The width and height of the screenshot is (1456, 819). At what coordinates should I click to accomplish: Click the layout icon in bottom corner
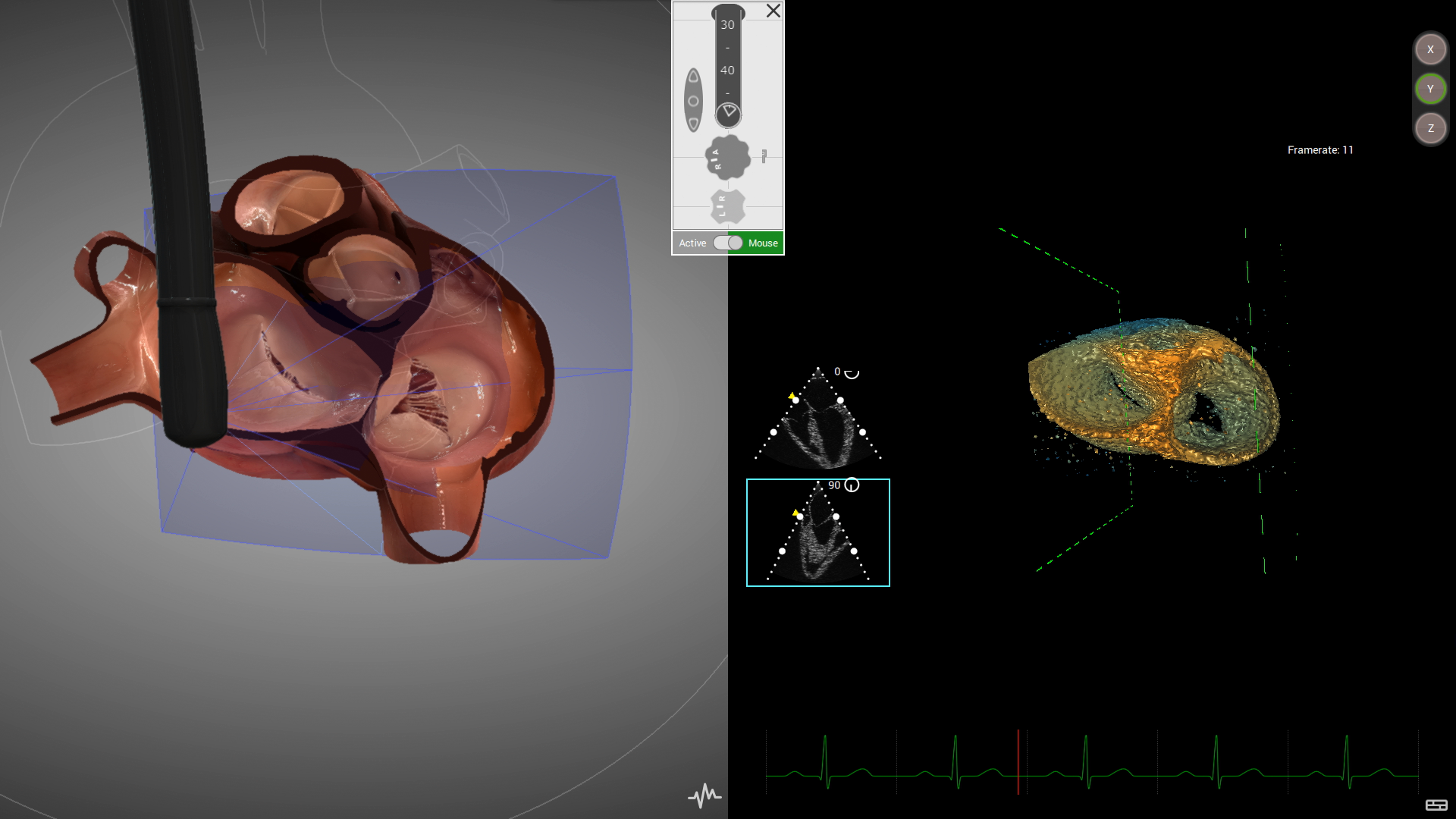click(x=1436, y=805)
